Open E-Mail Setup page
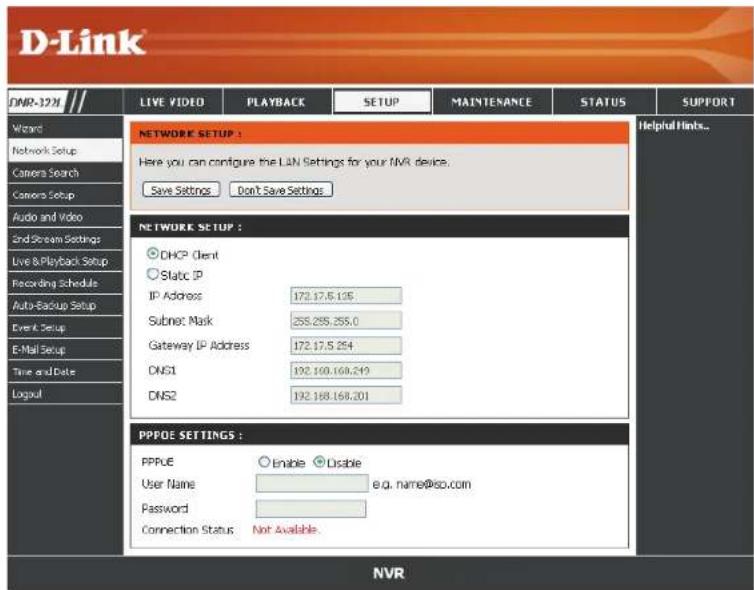Image resolution: width=754 pixels, height=590 pixels. (65, 350)
